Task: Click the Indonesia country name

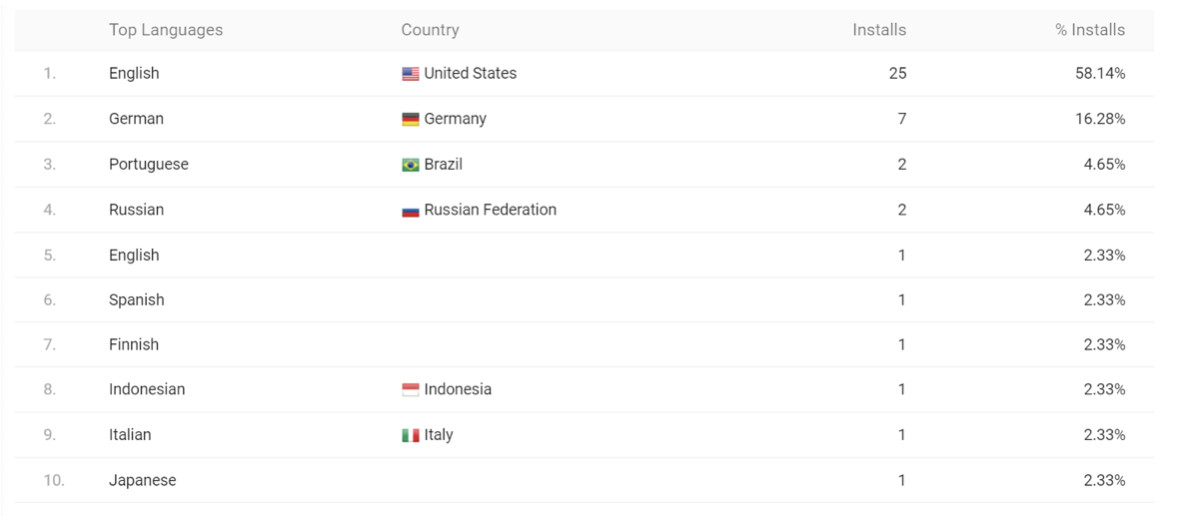Action: click(457, 390)
